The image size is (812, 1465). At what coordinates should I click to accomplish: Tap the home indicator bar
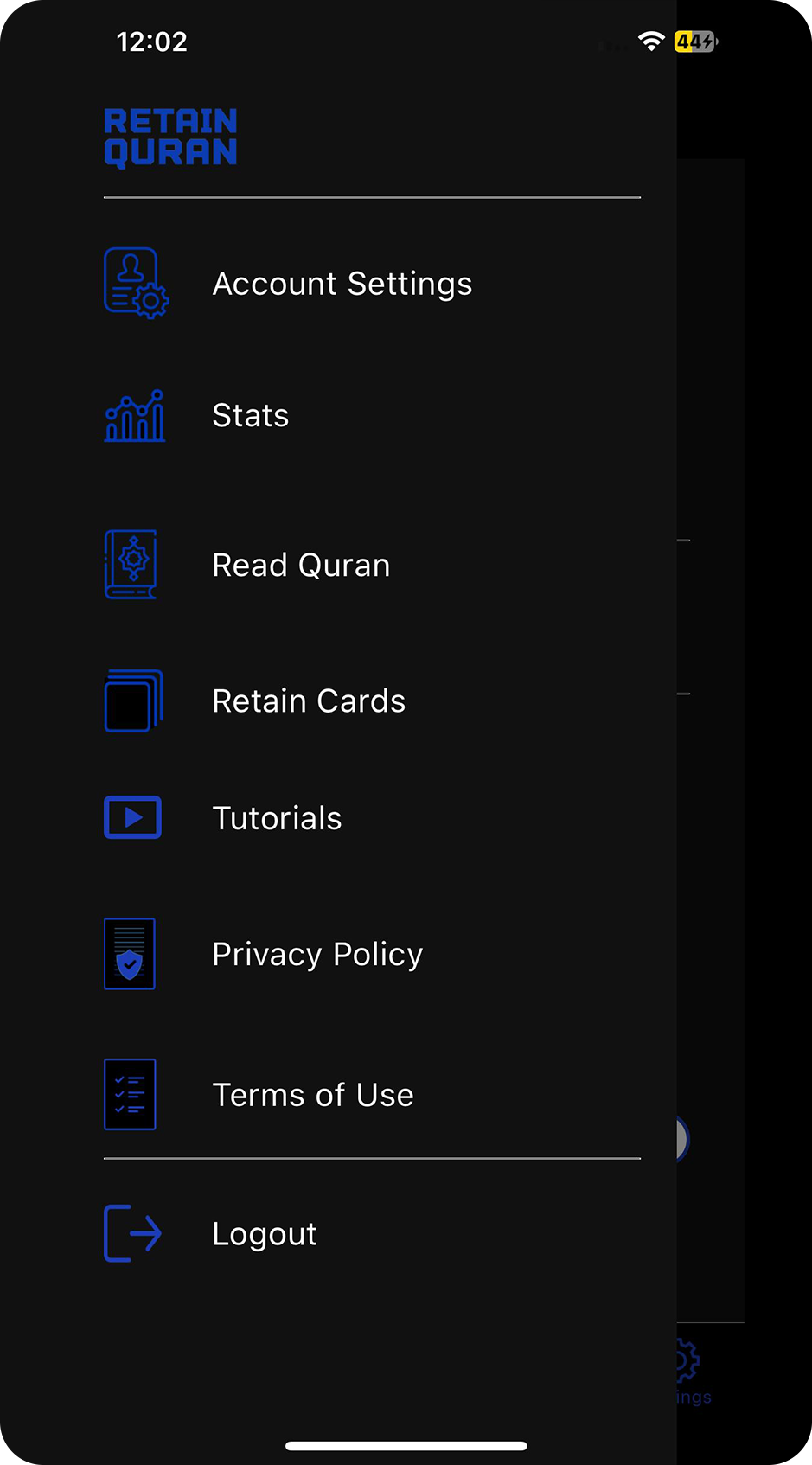click(x=406, y=1445)
